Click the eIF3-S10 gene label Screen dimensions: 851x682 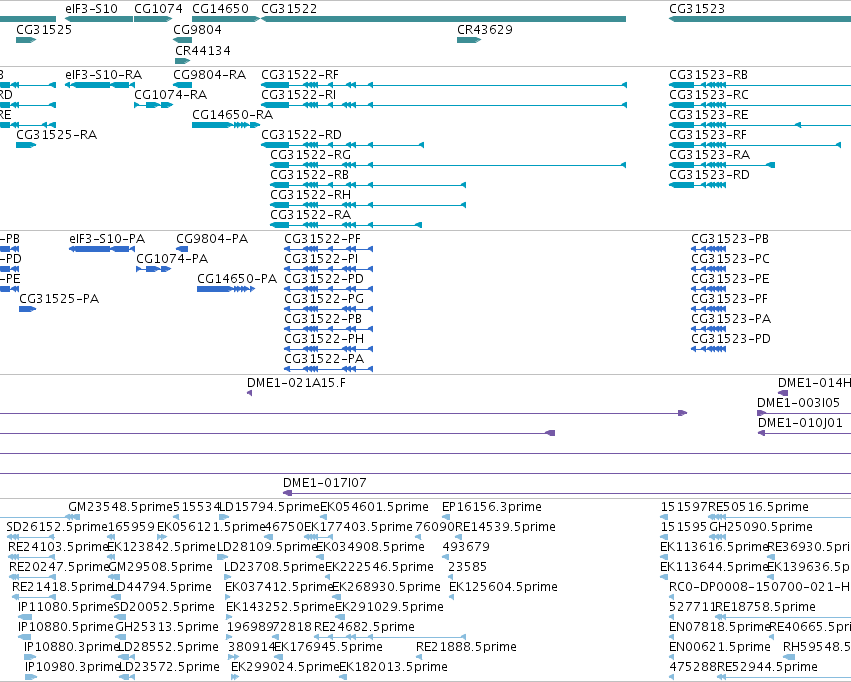(x=91, y=9)
